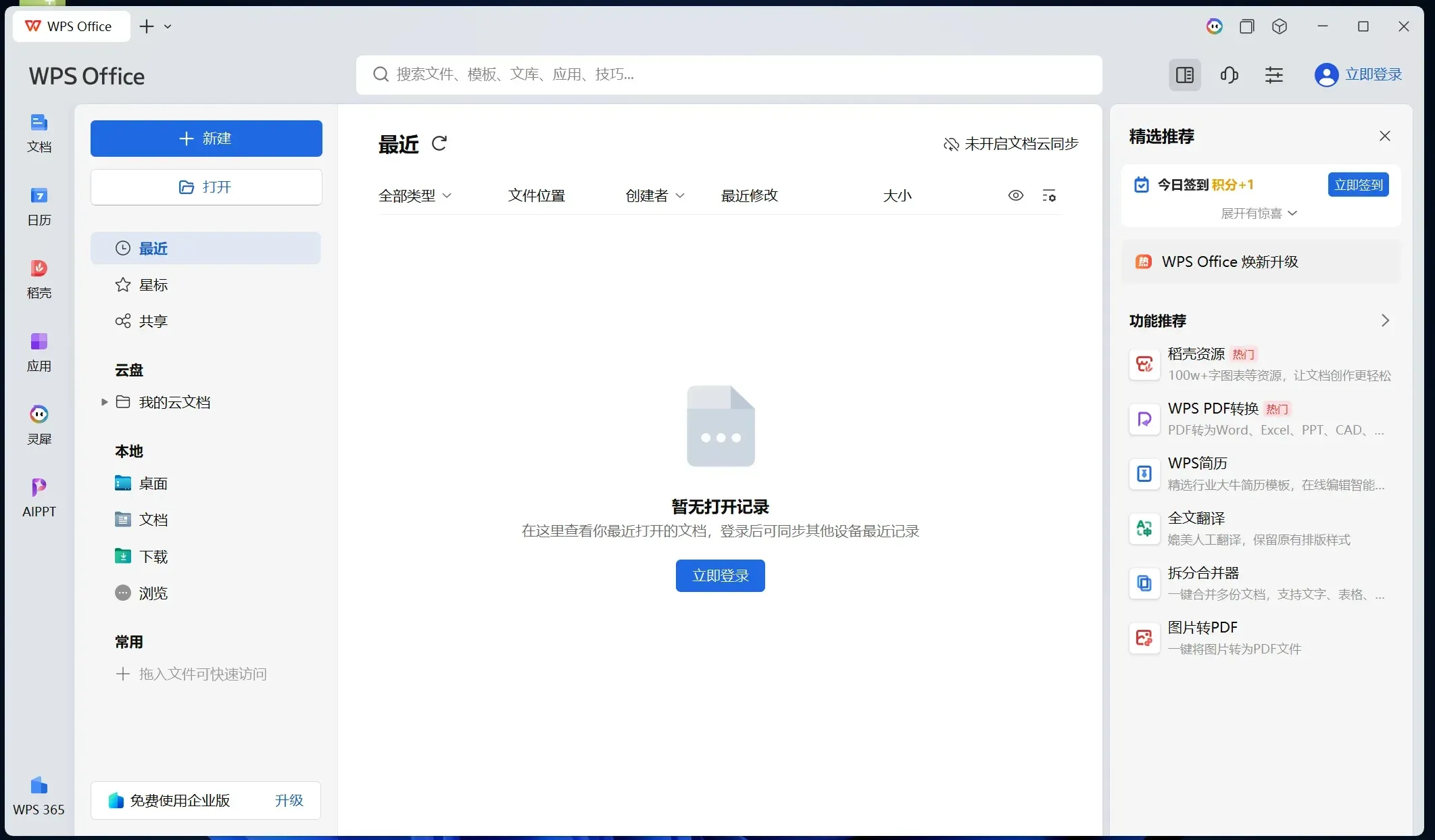
Task: Click the 文件位置 column header
Action: 536,195
